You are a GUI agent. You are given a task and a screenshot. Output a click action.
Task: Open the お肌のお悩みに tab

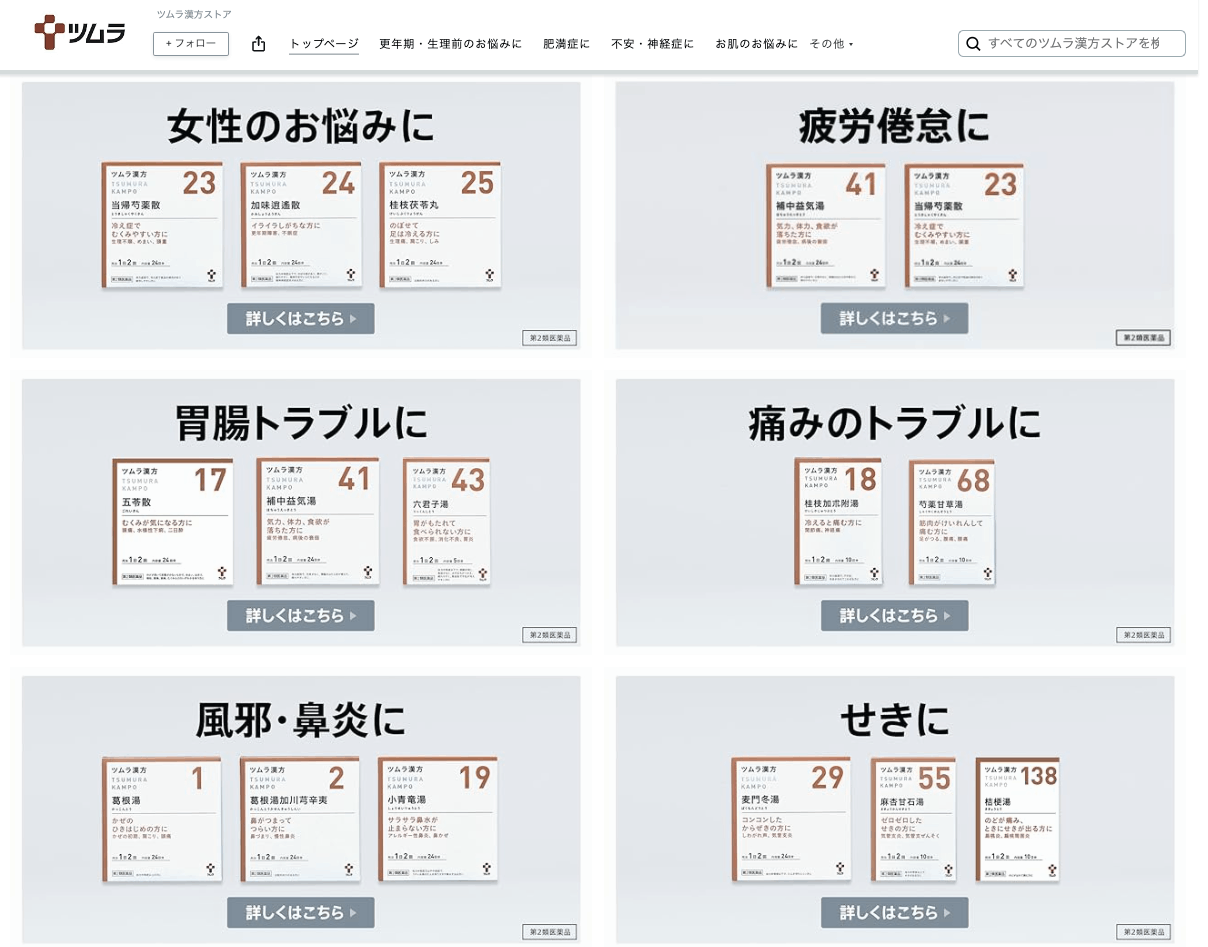tap(756, 44)
